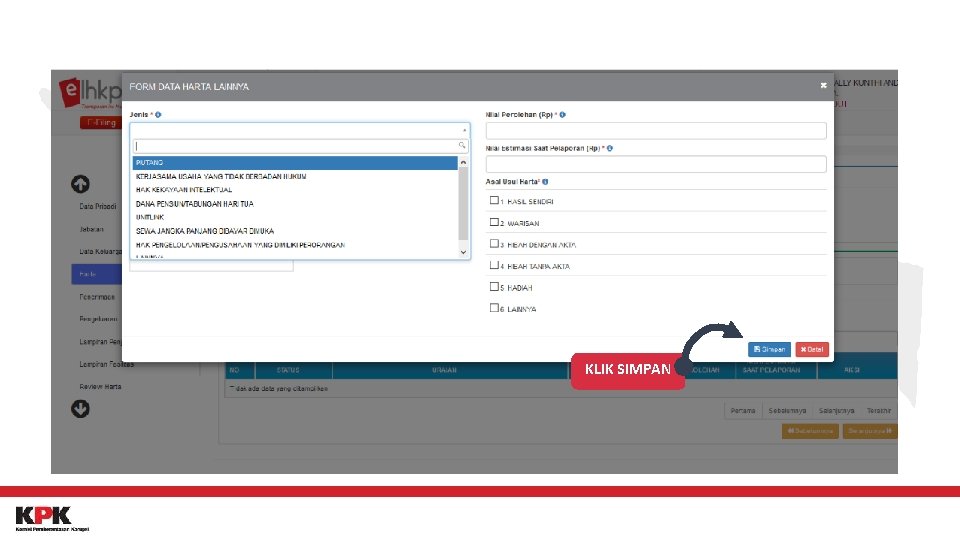Open Data Keluarga in the sidebar

[x=100, y=252]
